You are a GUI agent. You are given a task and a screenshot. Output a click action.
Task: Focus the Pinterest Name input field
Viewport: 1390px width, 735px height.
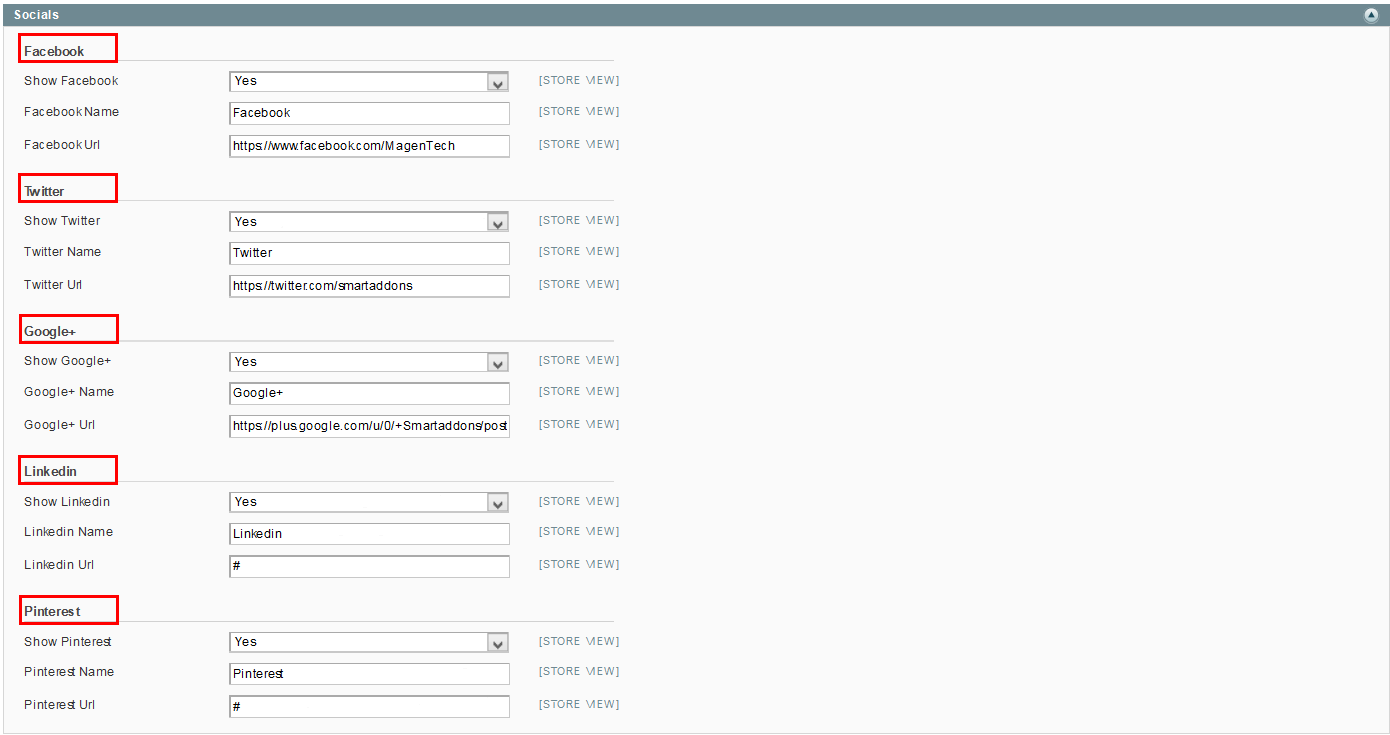pyautogui.click(x=369, y=674)
